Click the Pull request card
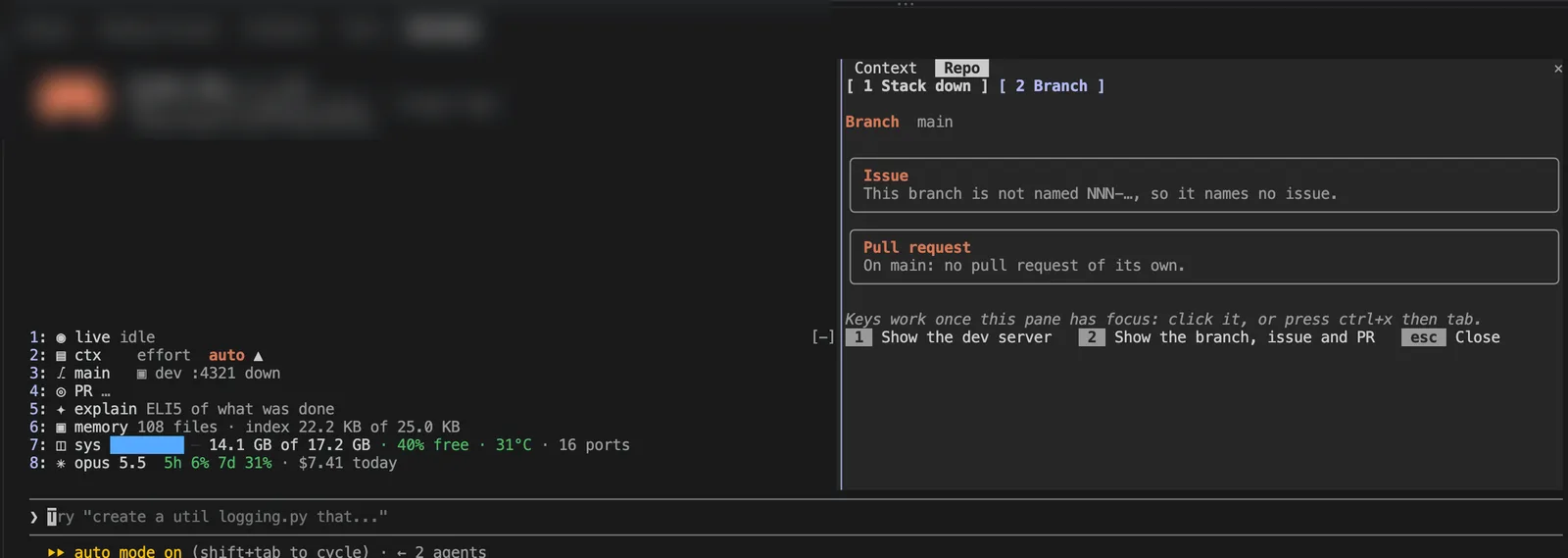Image resolution: width=1568 pixels, height=558 pixels. coord(1203,257)
